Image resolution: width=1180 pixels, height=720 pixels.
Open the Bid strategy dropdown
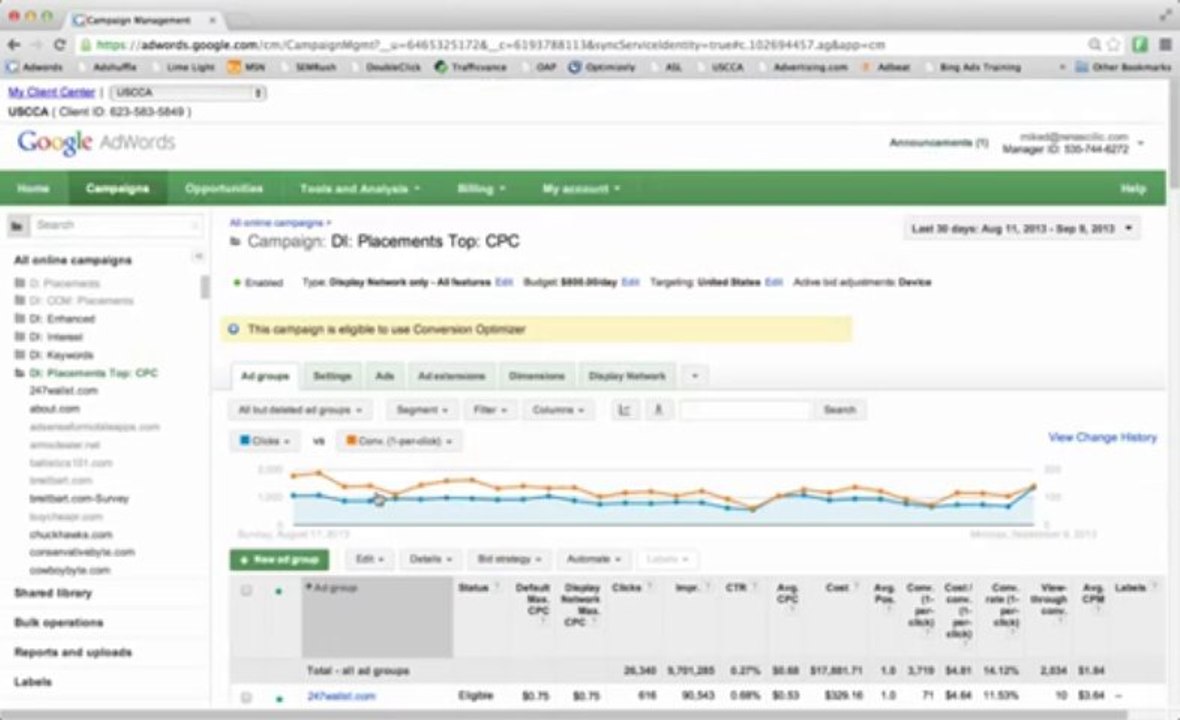pos(509,559)
